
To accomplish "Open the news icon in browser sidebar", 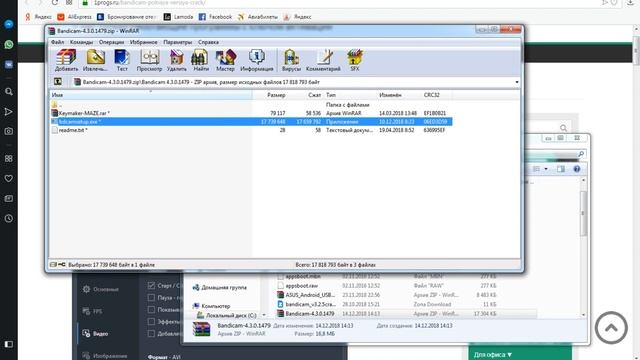I will click(x=9, y=198).
